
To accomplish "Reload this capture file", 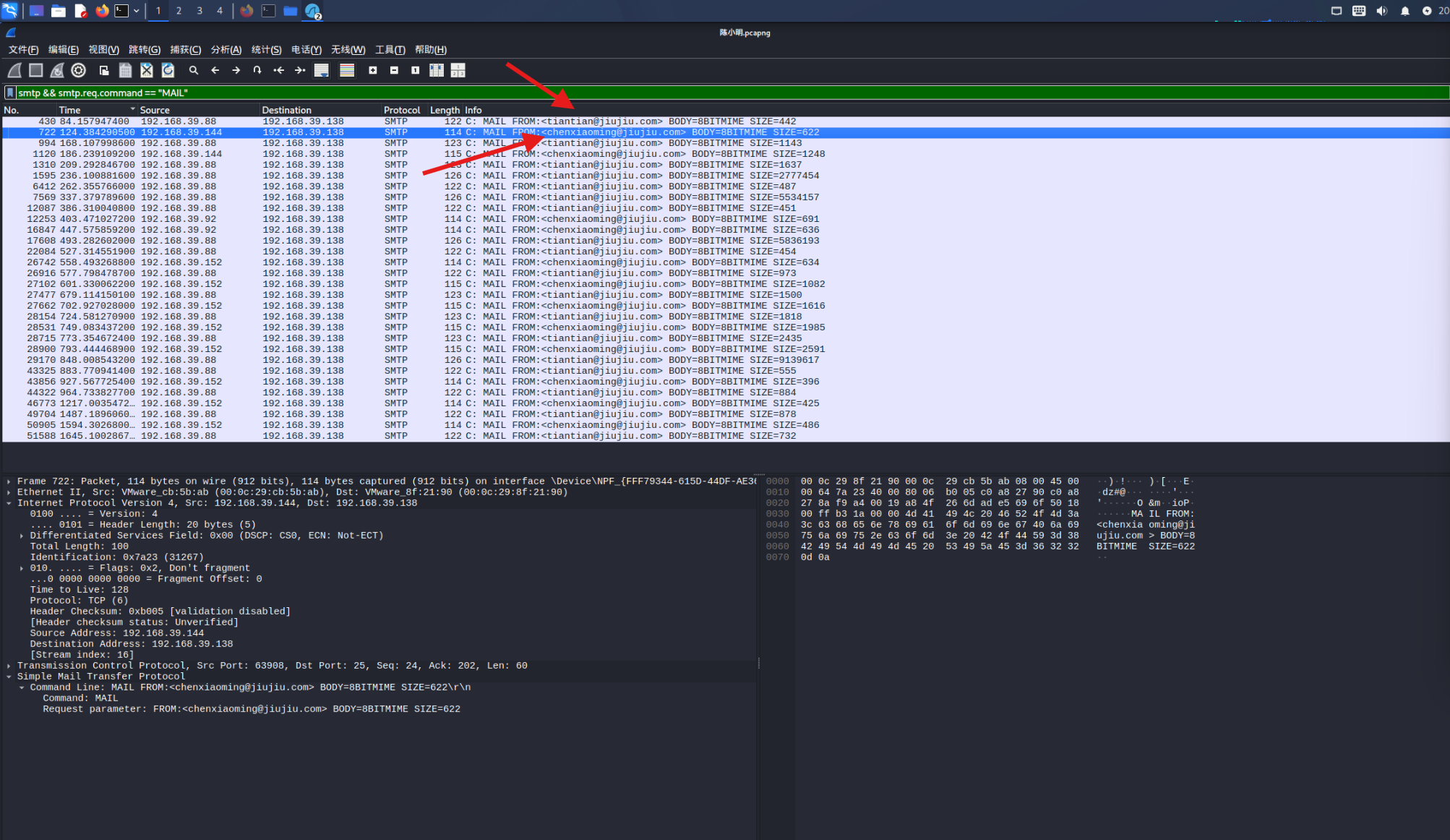I will click(168, 70).
